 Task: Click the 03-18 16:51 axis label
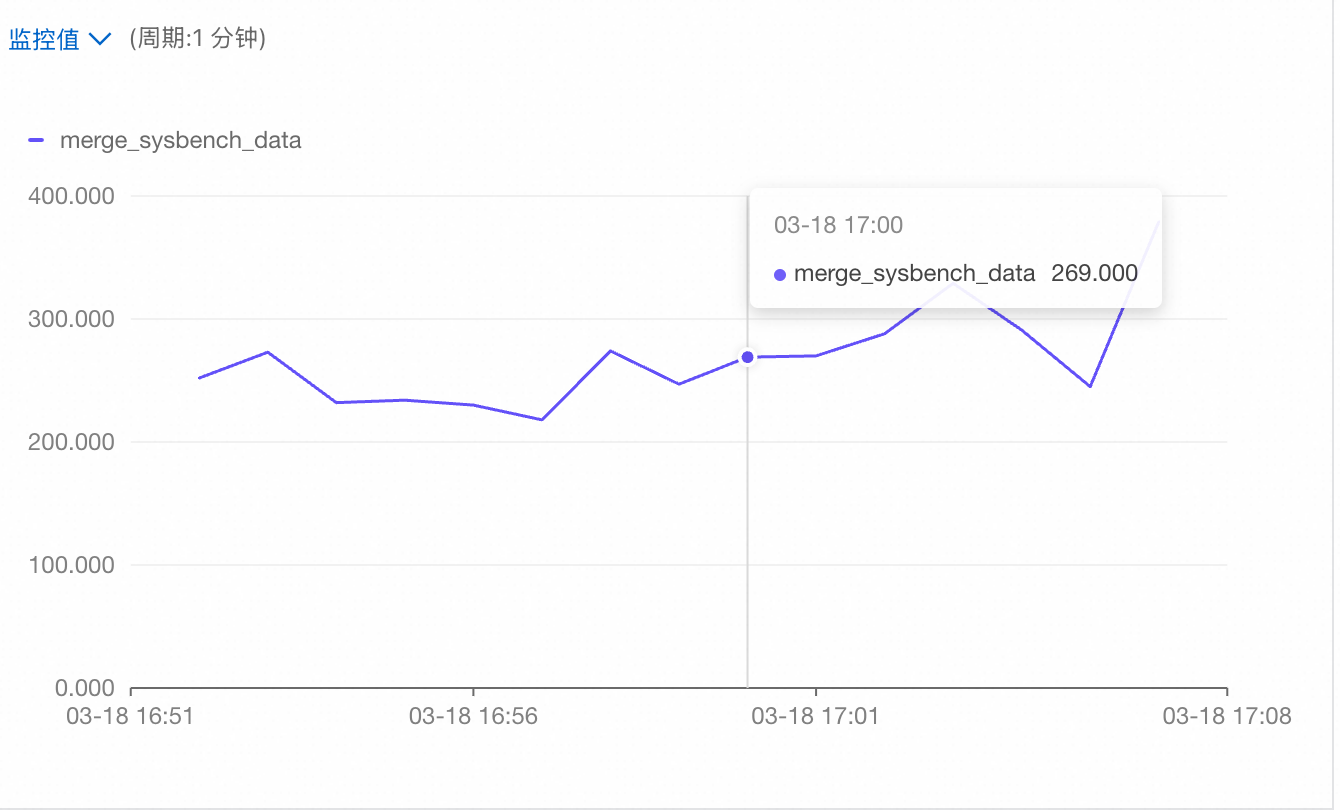point(130,716)
